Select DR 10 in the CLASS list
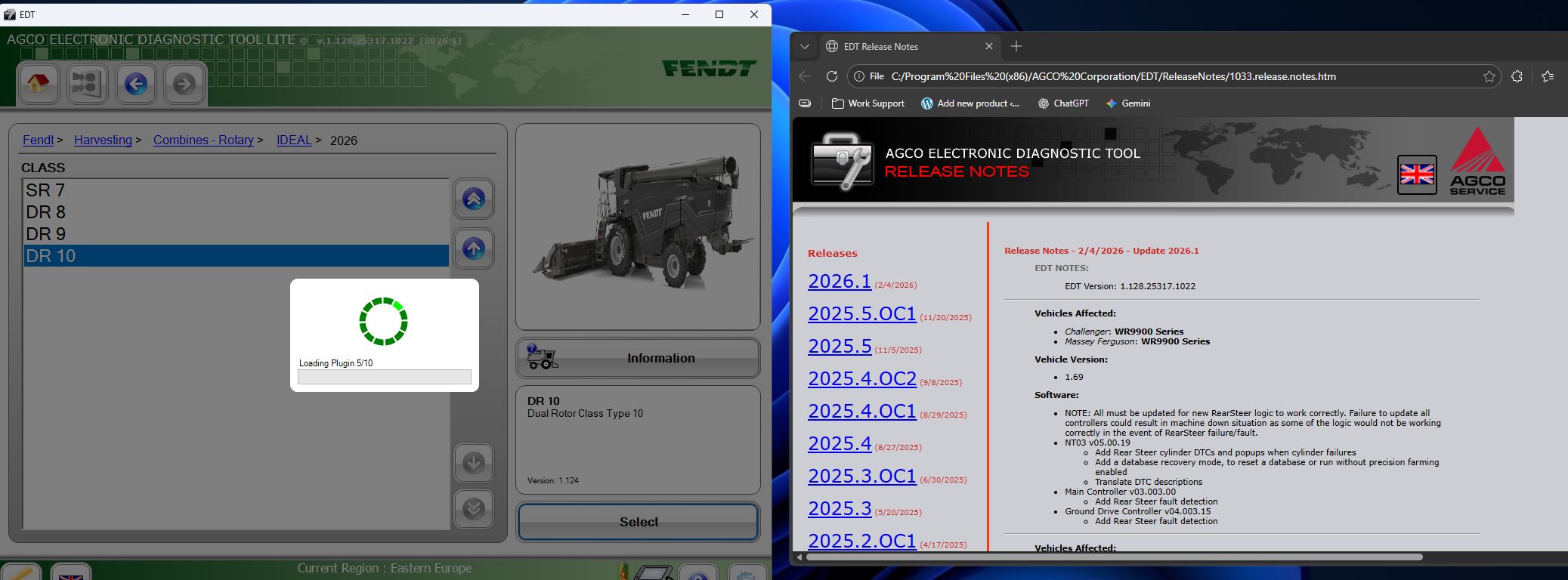 [237, 256]
